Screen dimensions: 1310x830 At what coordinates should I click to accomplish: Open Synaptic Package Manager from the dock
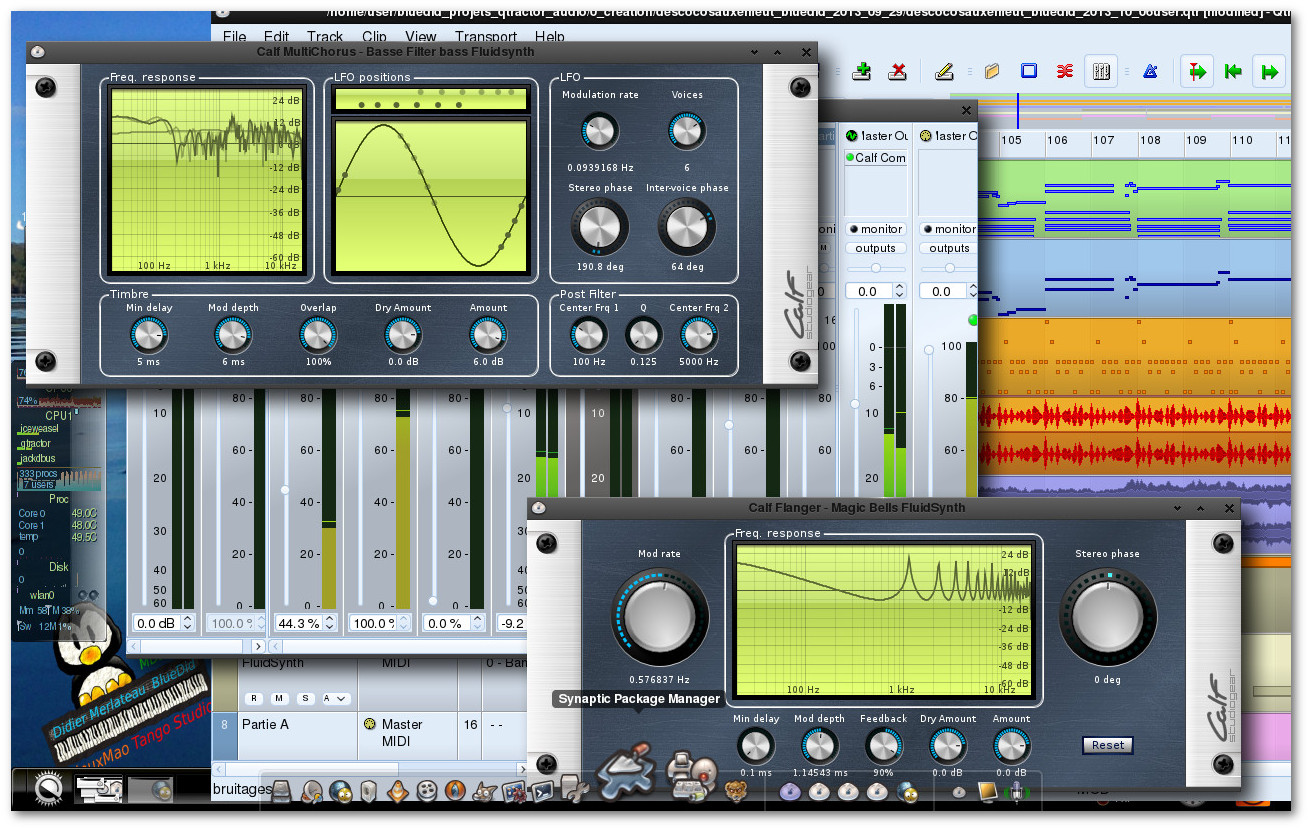pyautogui.click(x=626, y=772)
